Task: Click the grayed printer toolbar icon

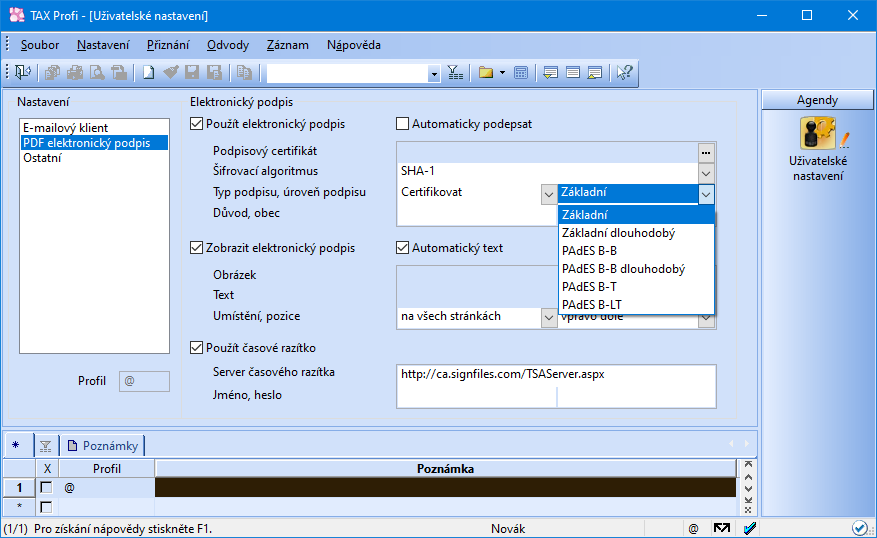Action: click(x=75, y=73)
